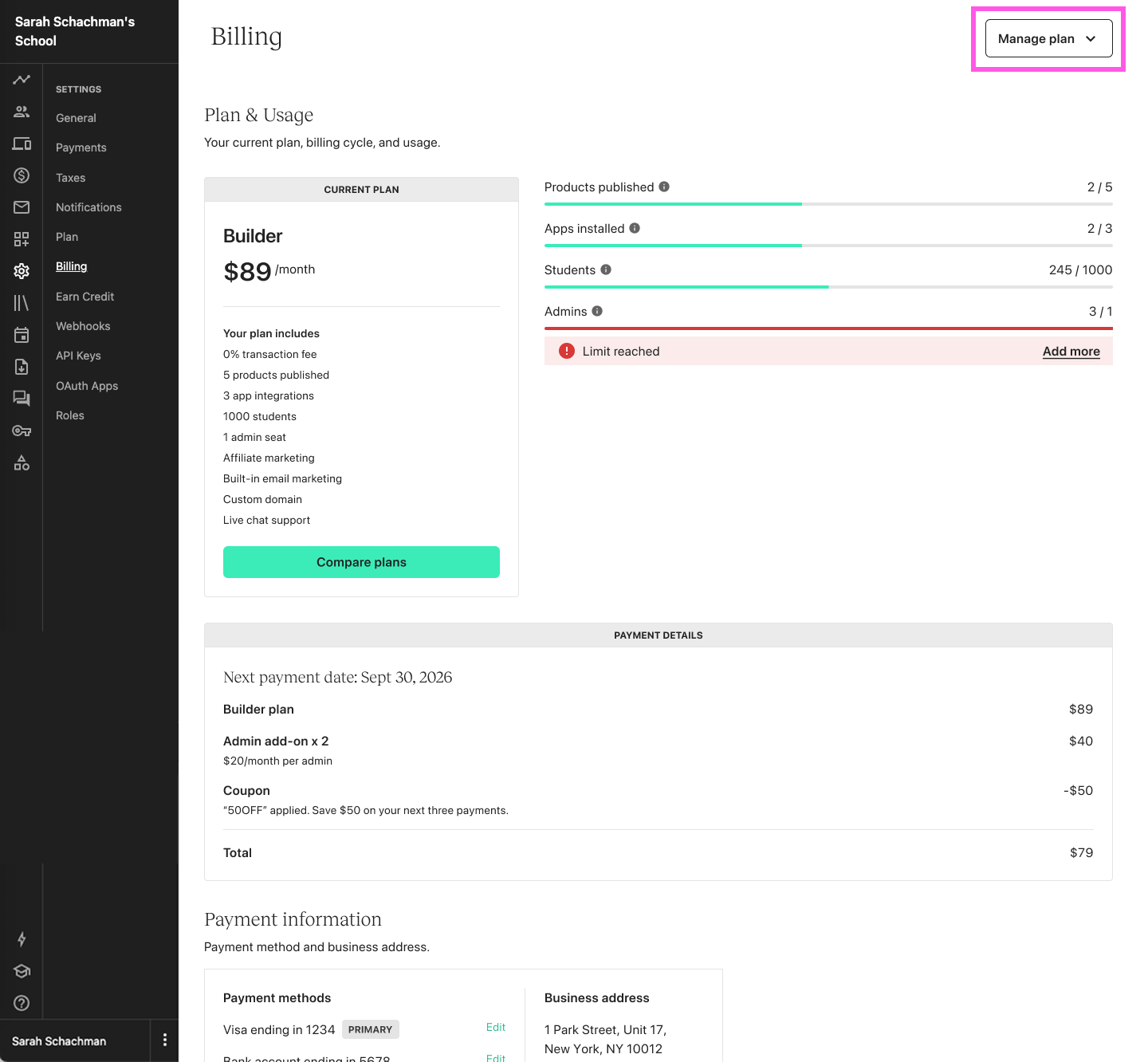Open Webhooks settings
This screenshot has width=1148, height=1062.
pos(83,326)
